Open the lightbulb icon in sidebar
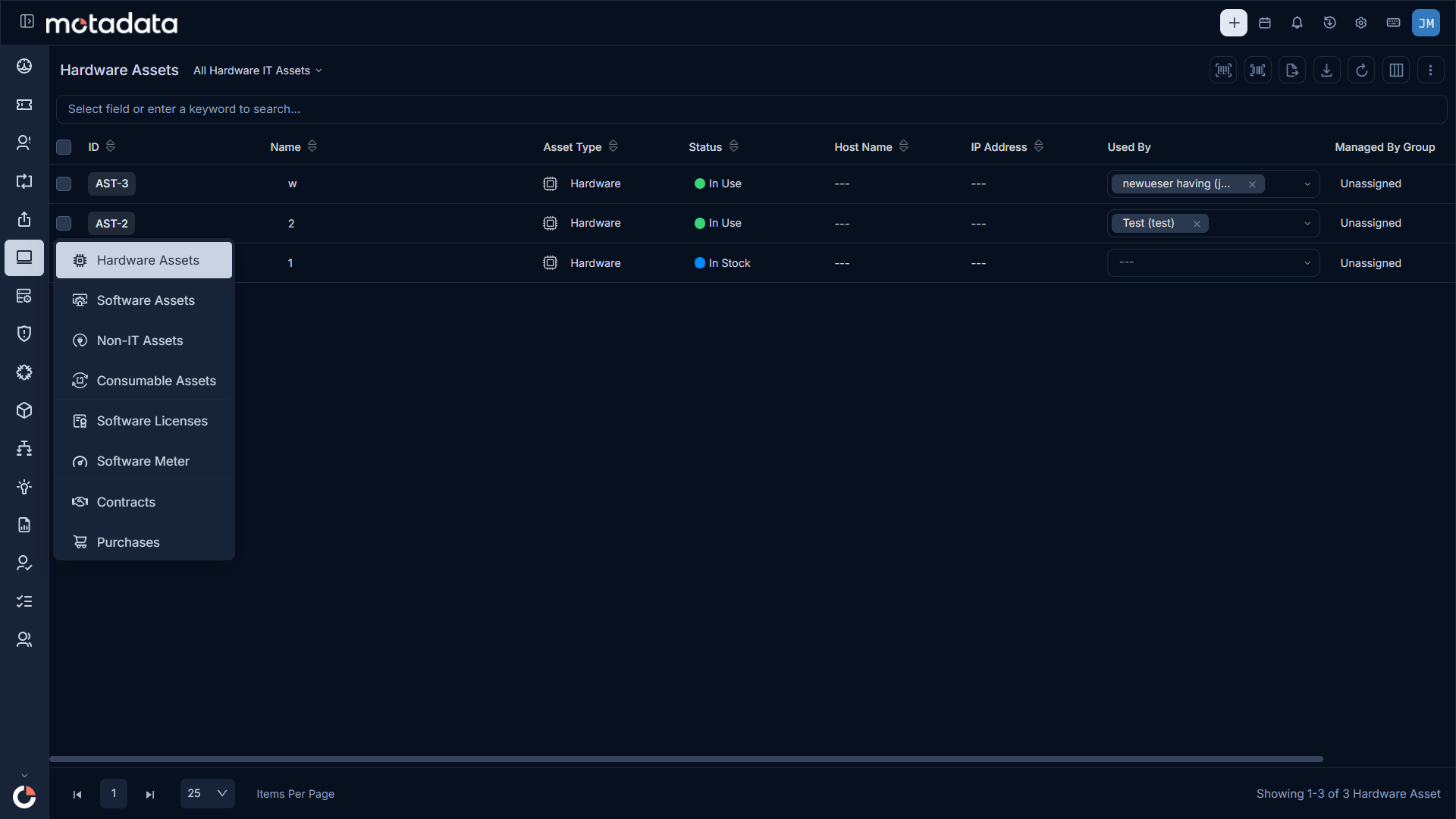 pyautogui.click(x=24, y=487)
